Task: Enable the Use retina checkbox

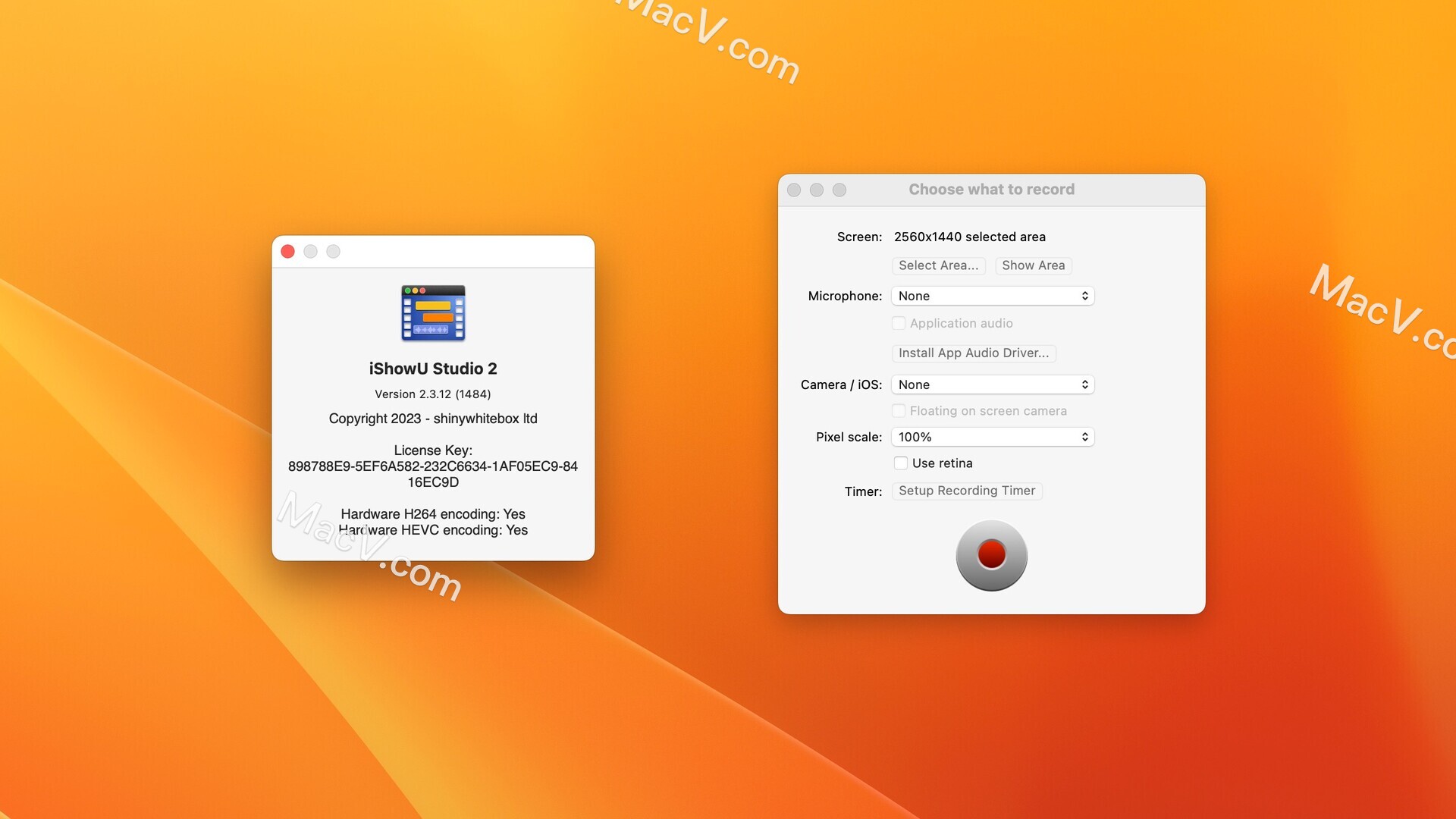Action: [x=900, y=463]
